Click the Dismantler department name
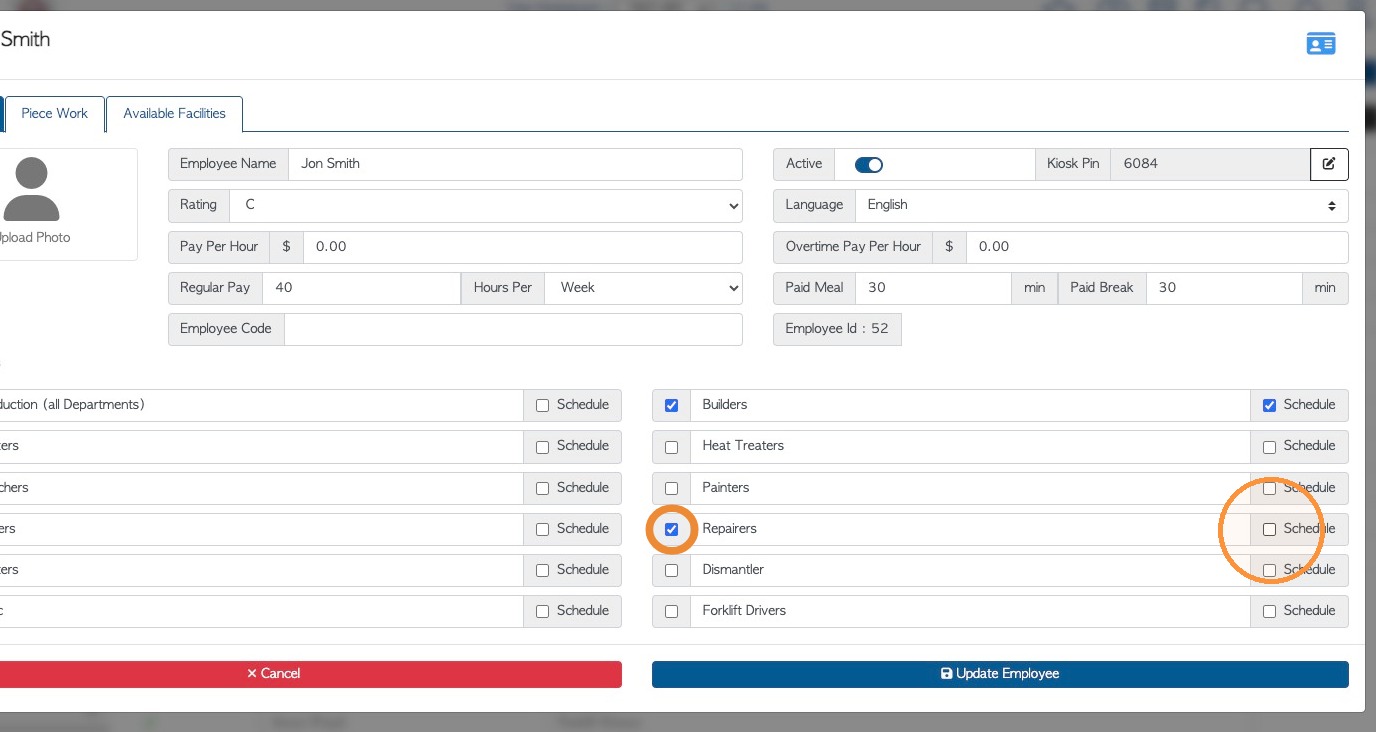 [733, 570]
